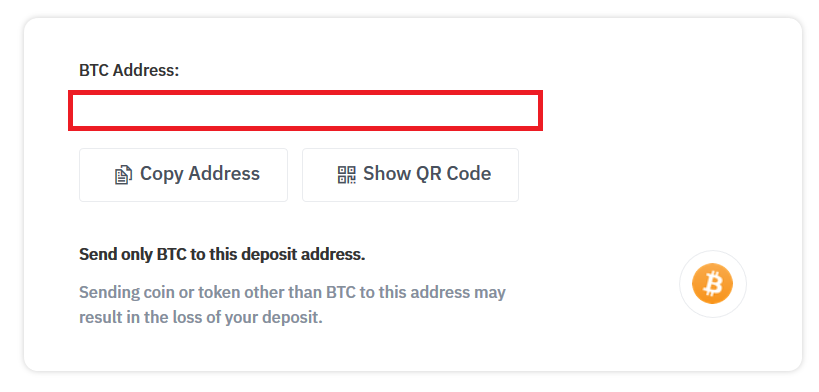Click the gray "Sending coin or token" line
The image size is (819, 392).
(292, 292)
